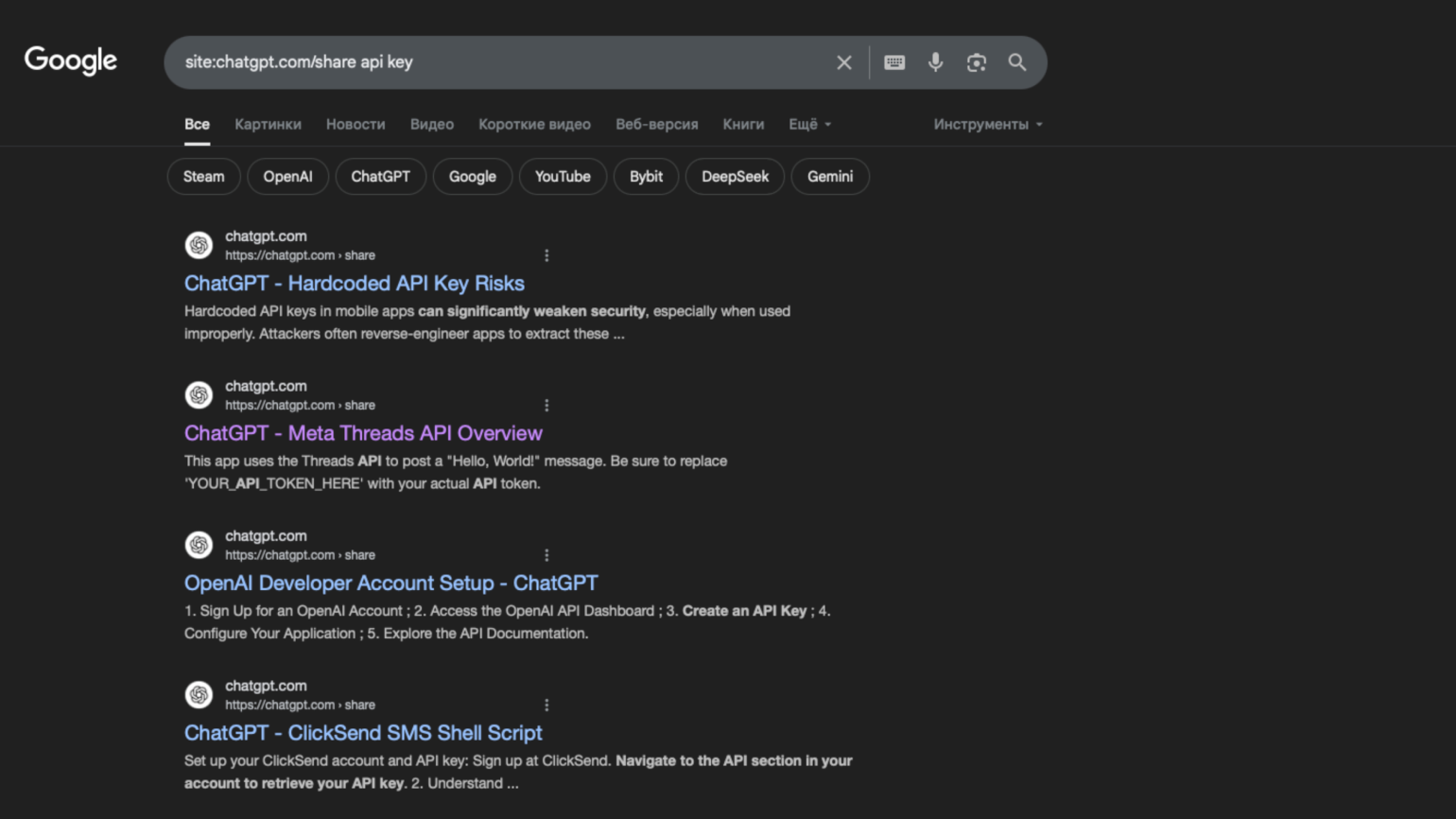Select the Steam filter chip
The image size is (1456, 819).
204,177
